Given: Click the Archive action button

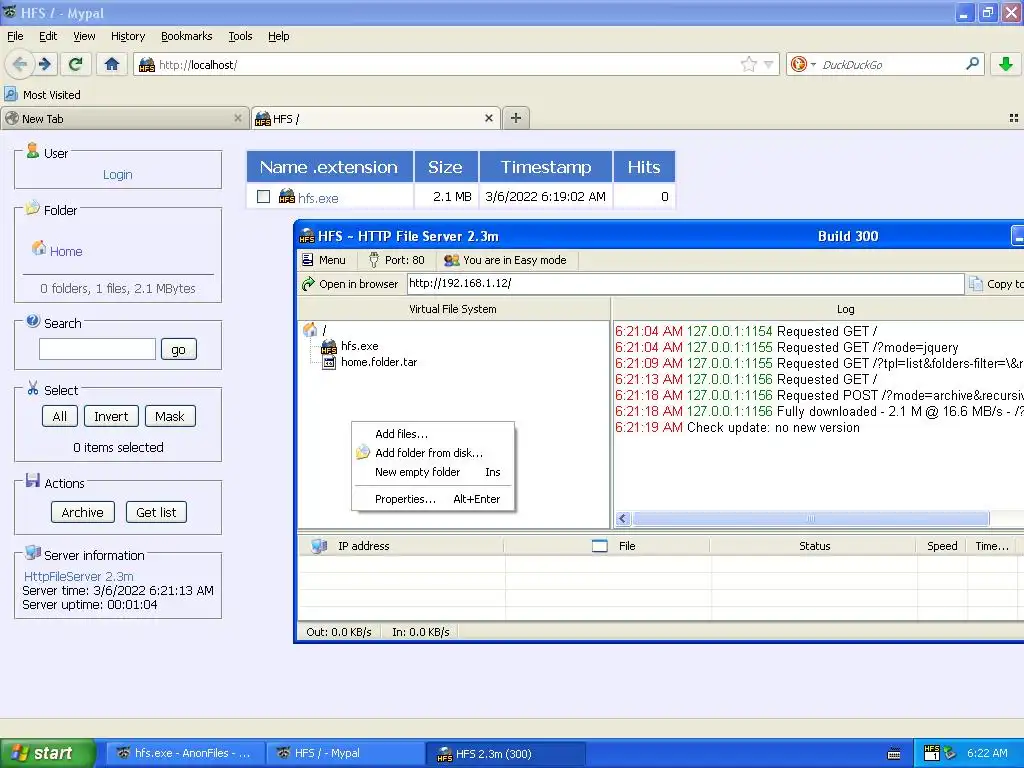Looking at the screenshot, I should coord(82,513).
